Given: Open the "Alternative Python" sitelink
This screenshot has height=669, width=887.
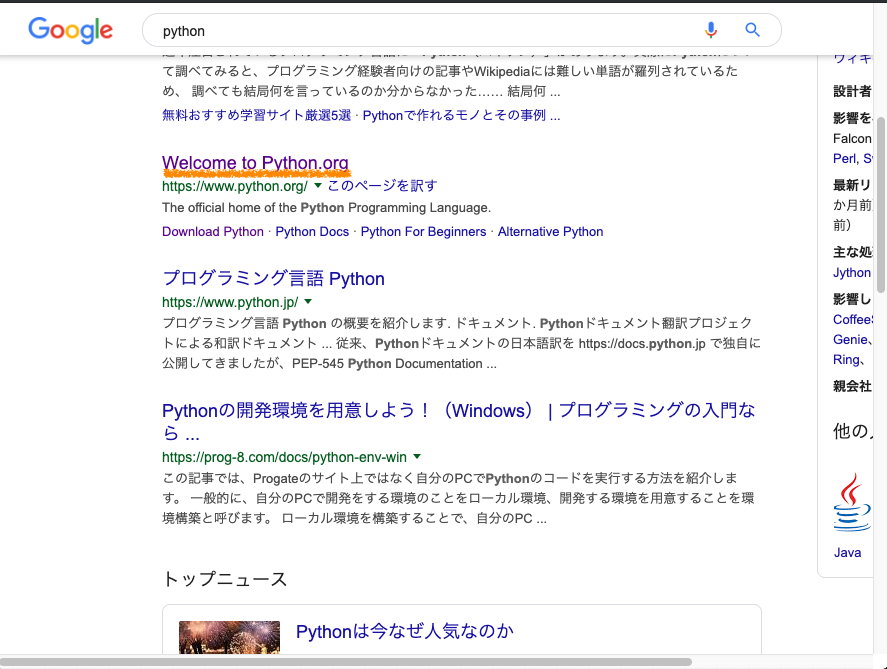Looking at the screenshot, I should pyautogui.click(x=550, y=231).
